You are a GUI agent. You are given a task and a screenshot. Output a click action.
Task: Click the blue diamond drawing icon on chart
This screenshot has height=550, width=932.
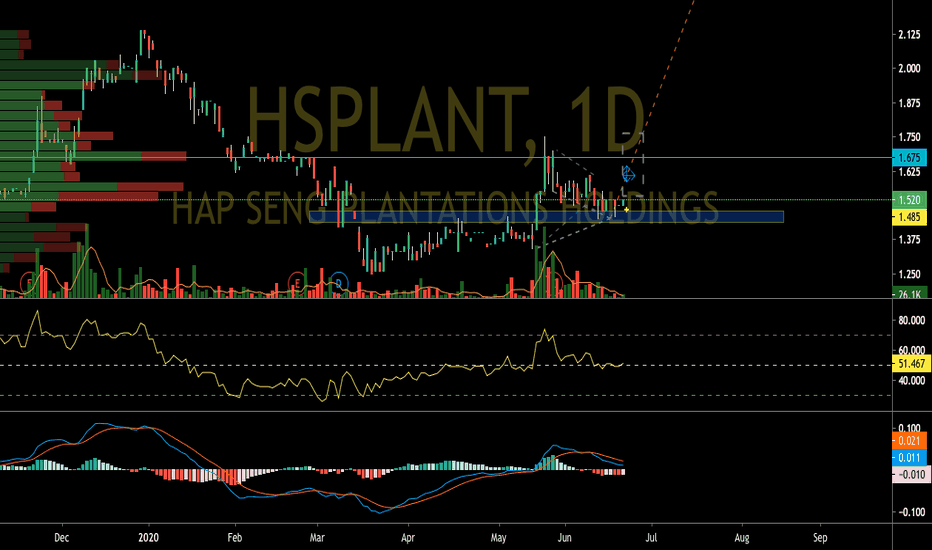628,174
